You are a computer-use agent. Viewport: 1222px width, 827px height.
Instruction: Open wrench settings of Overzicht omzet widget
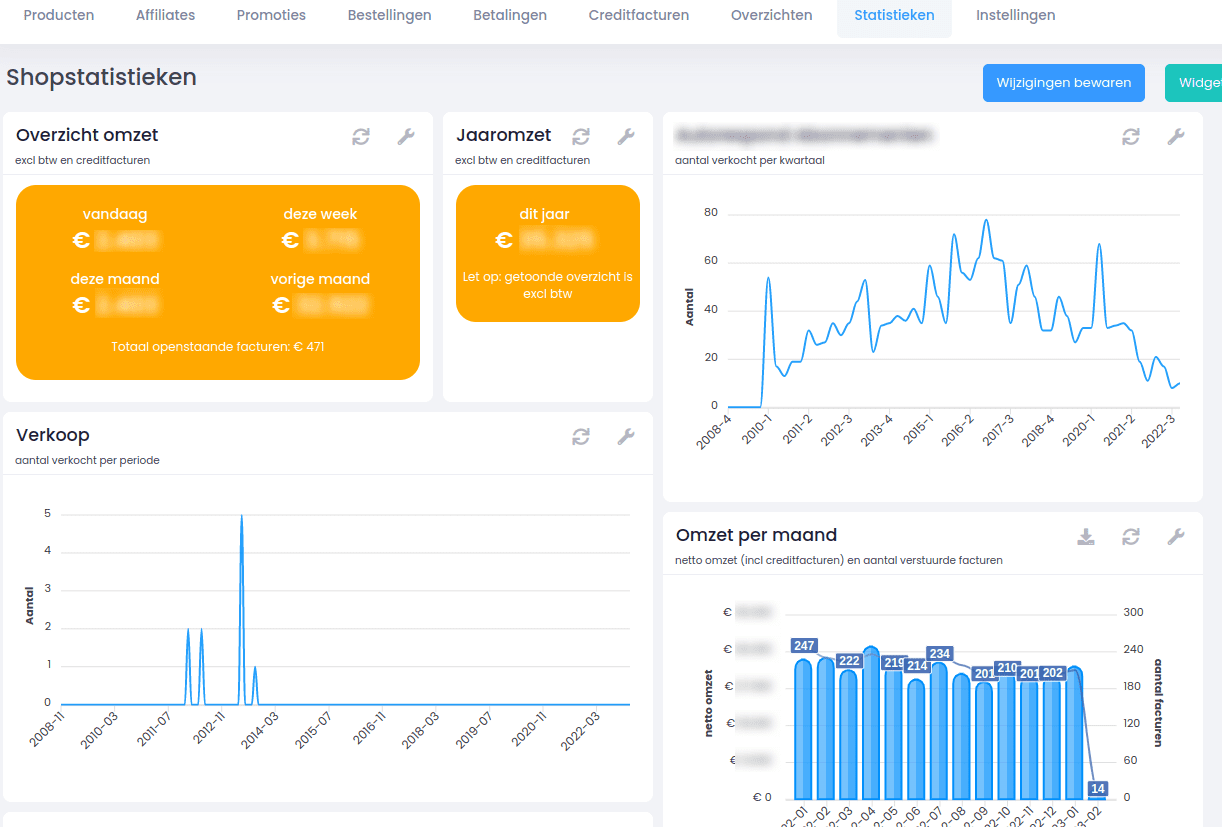pyautogui.click(x=406, y=137)
